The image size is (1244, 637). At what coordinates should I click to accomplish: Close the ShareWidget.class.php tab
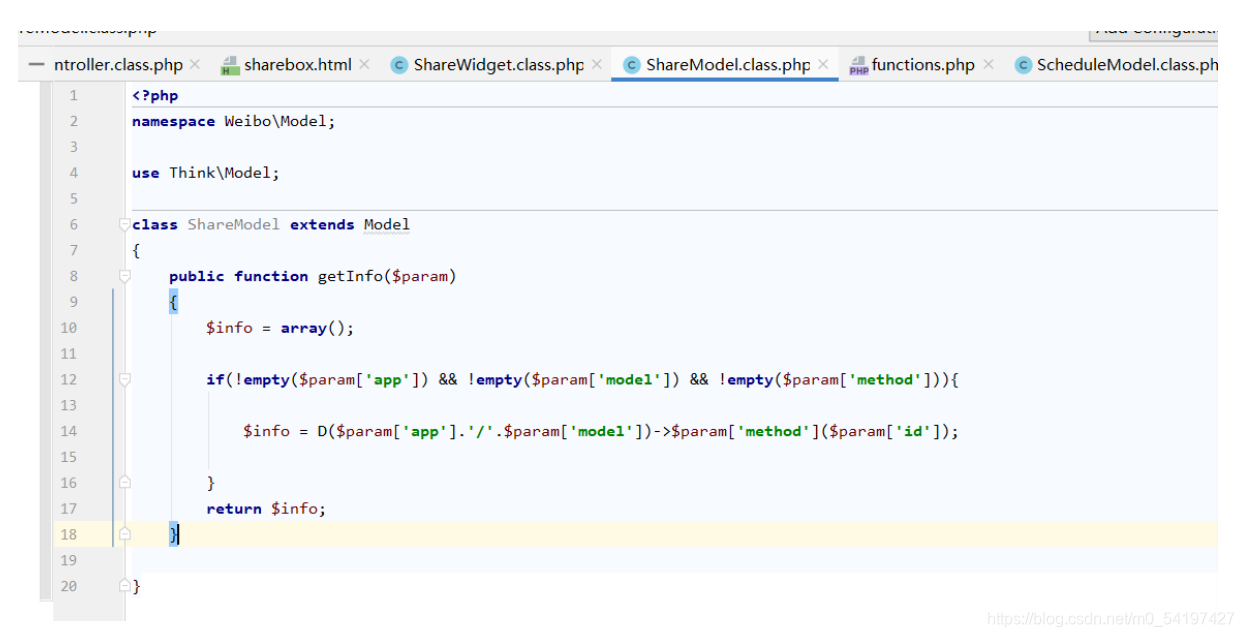(597, 65)
